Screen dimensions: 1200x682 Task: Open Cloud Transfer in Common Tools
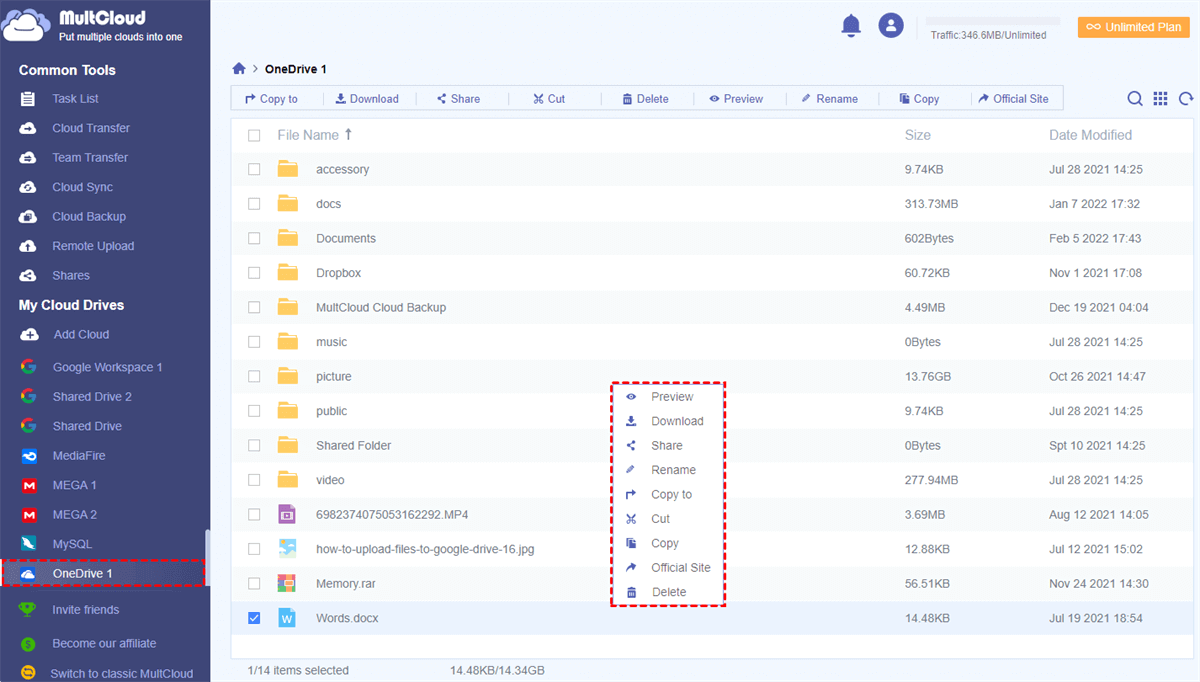(x=90, y=128)
